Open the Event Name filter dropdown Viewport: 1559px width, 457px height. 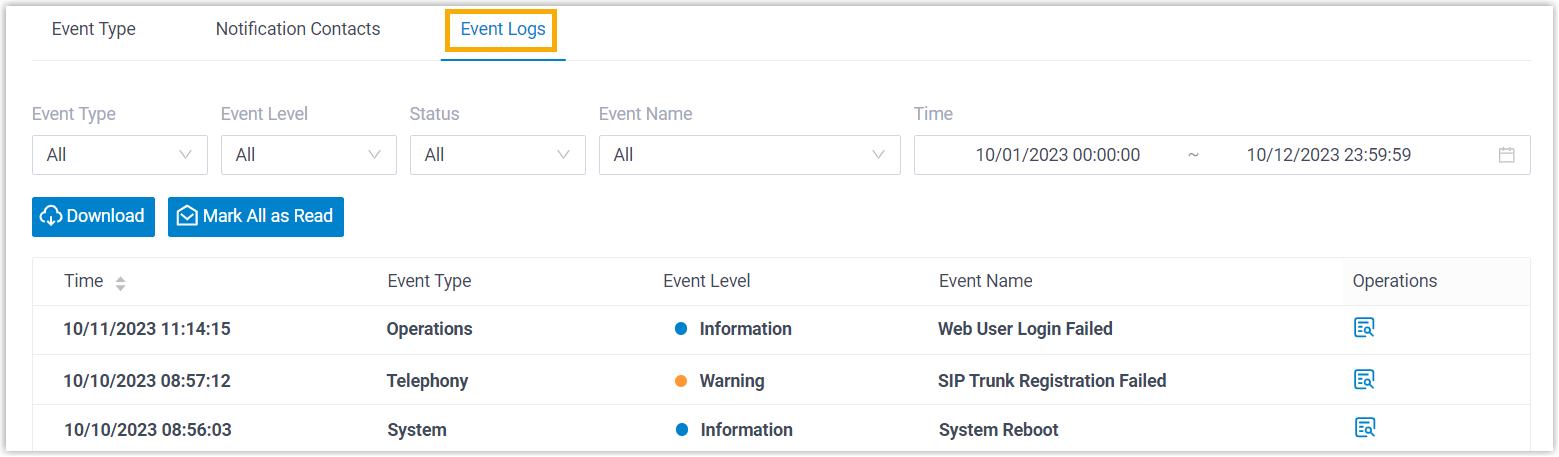pos(748,155)
